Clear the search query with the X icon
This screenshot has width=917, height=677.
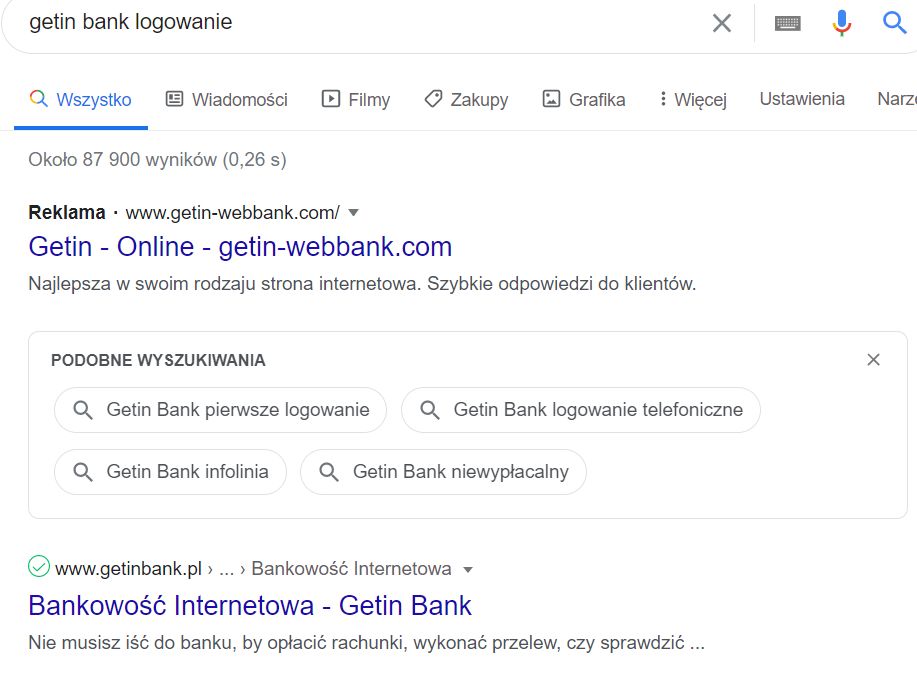click(721, 23)
